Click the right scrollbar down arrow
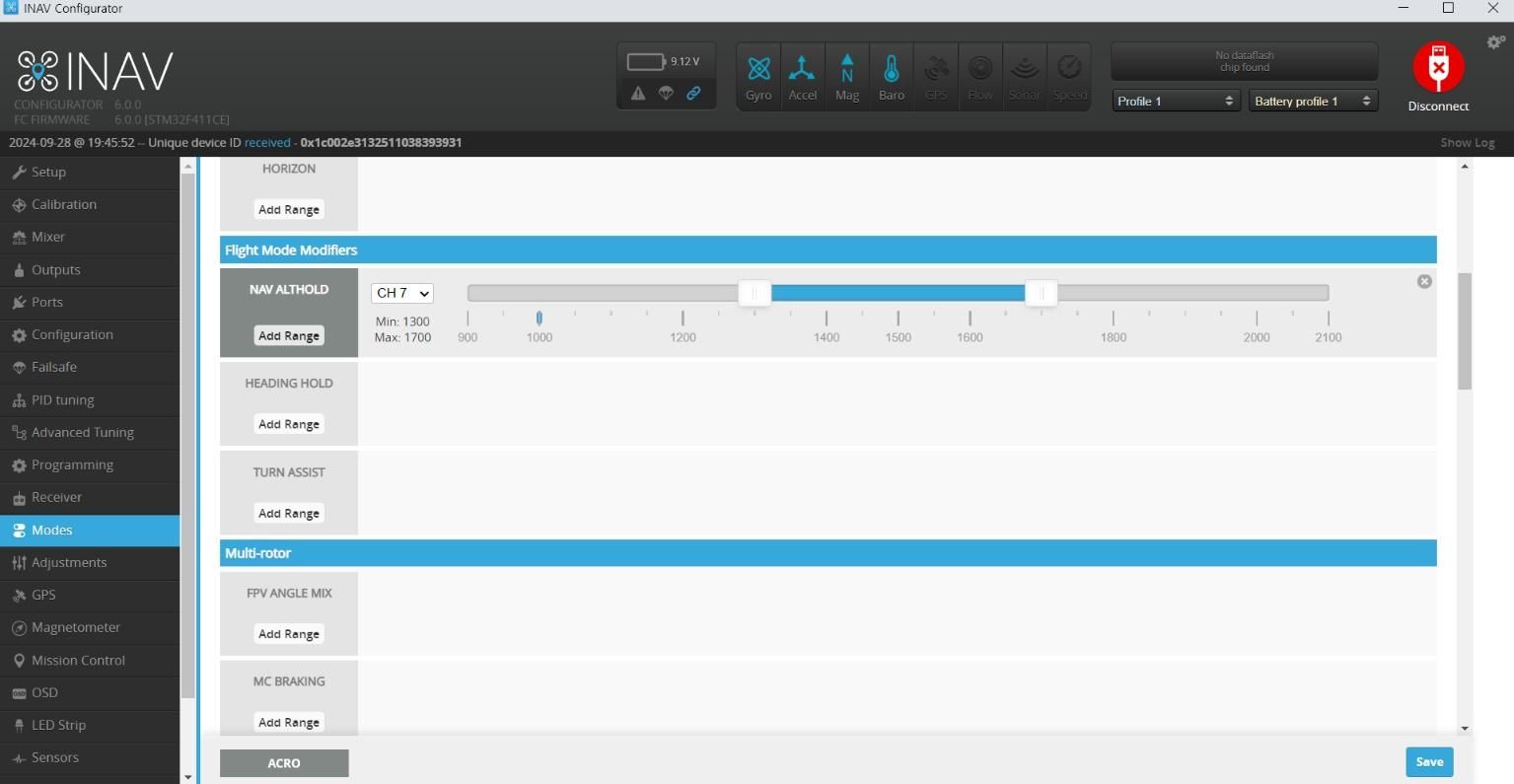 click(1466, 728)
